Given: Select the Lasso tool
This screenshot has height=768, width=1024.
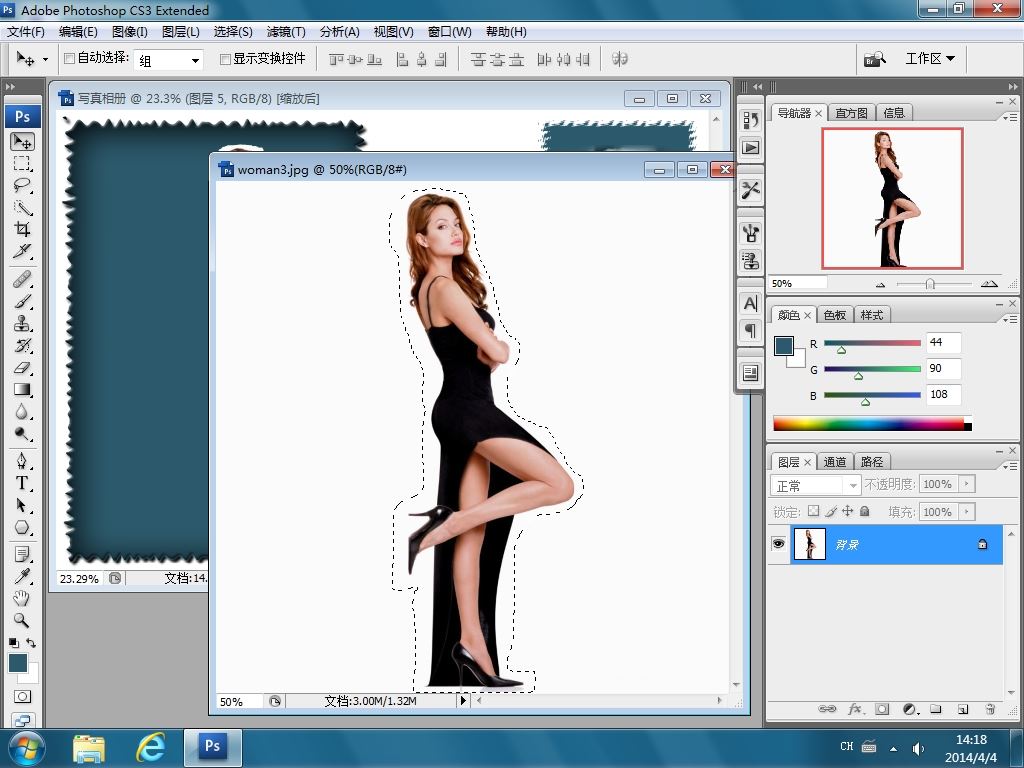Looking at the screenshot, I should click(x=22, y=186).
